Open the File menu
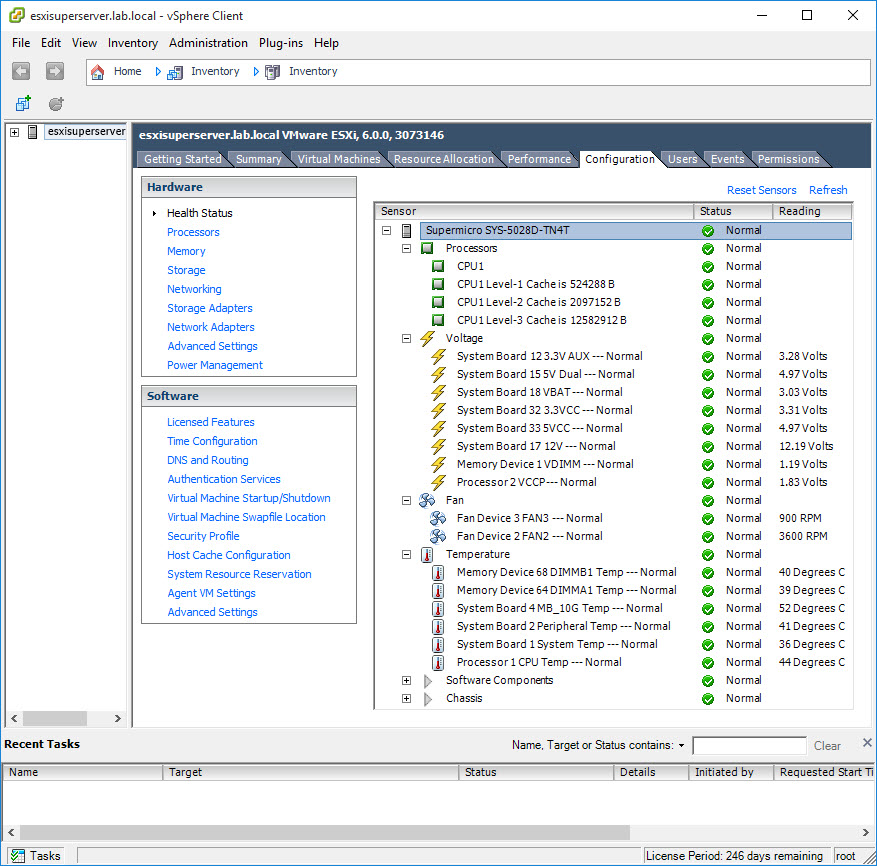 coord(21,43)
